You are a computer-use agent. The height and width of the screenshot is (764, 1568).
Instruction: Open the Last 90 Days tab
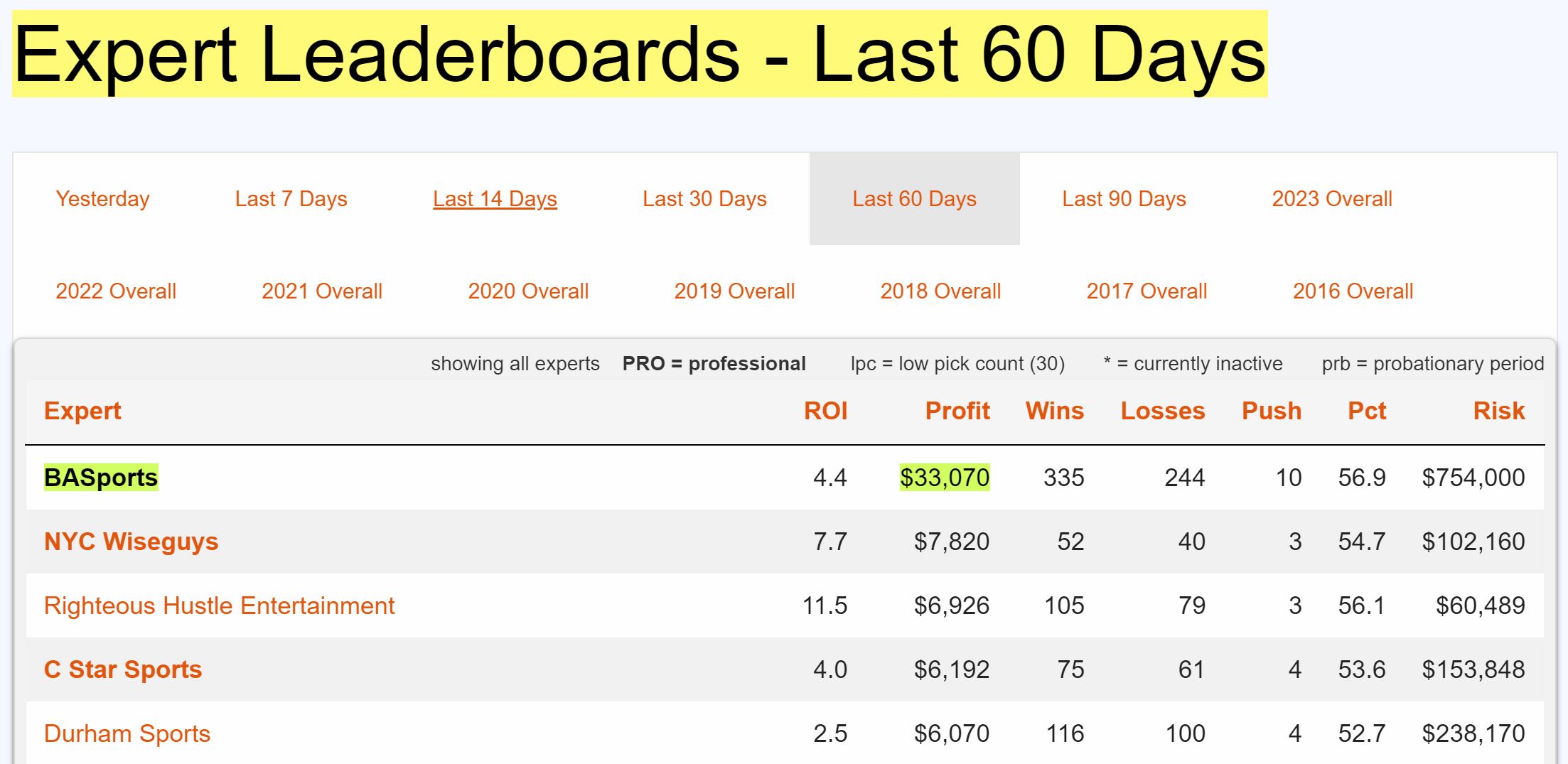[1124, 199]
